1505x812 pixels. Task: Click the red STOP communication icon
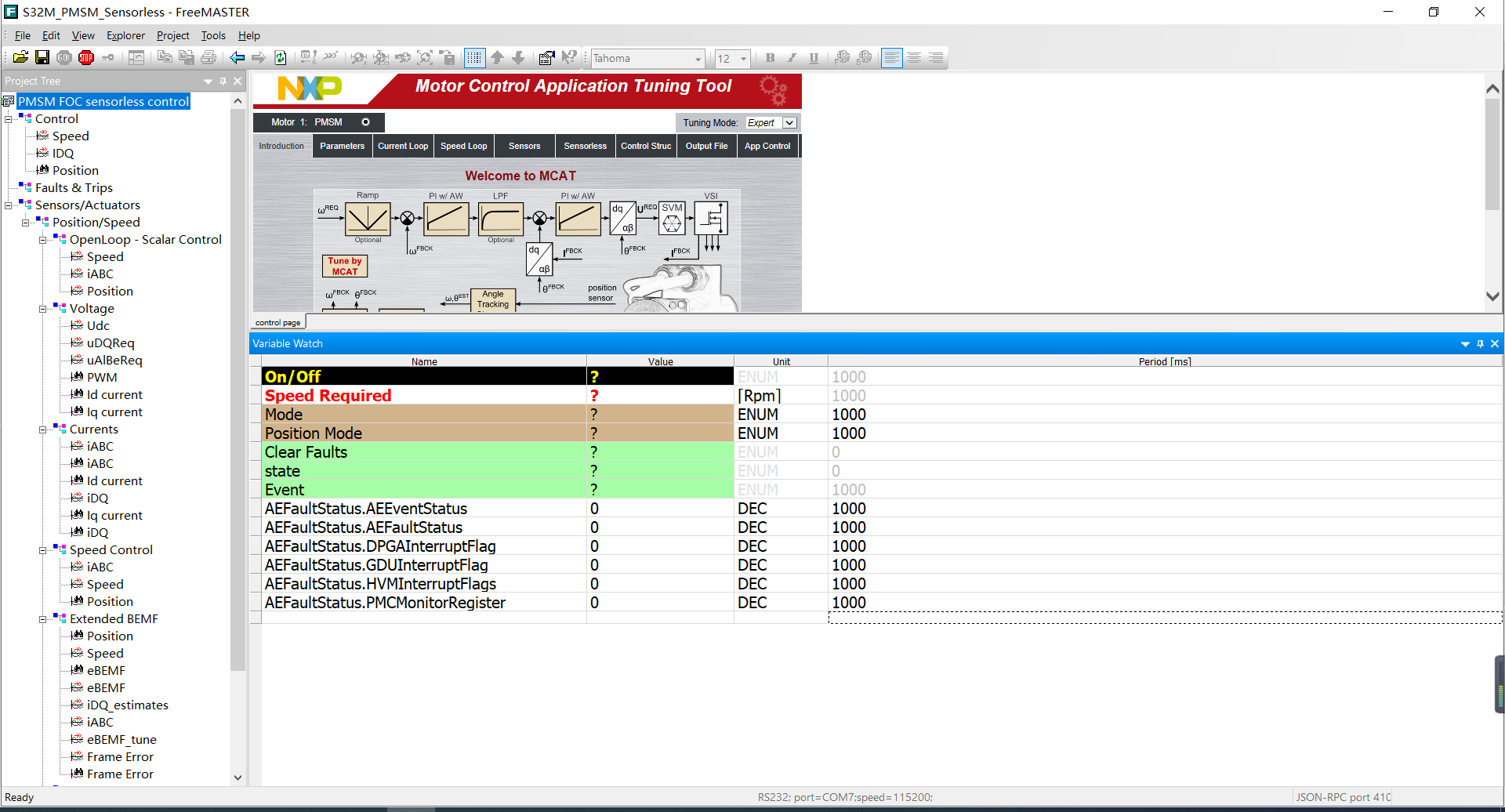click(86, 58)
